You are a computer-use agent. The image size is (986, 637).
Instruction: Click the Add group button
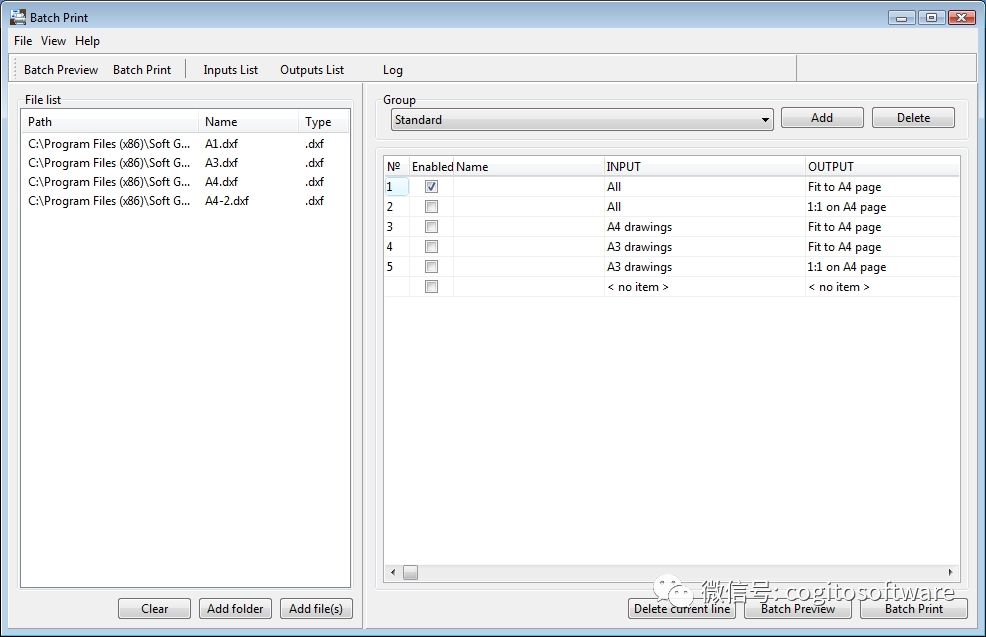click(x=822, y=118)
